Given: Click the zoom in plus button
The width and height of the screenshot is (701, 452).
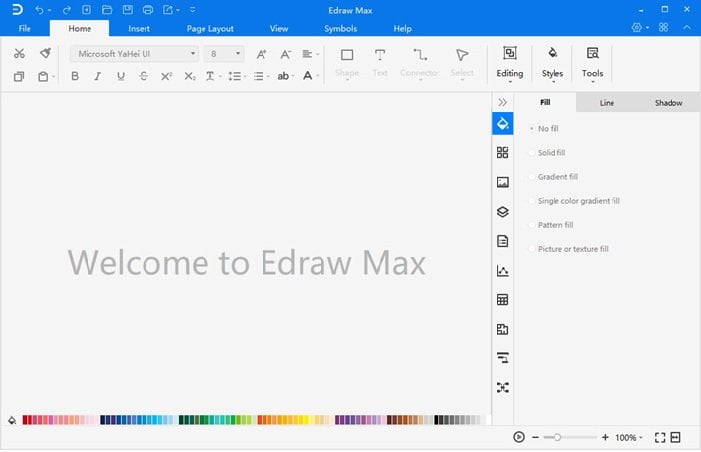Looking at the screenshot, I should 605,437.
